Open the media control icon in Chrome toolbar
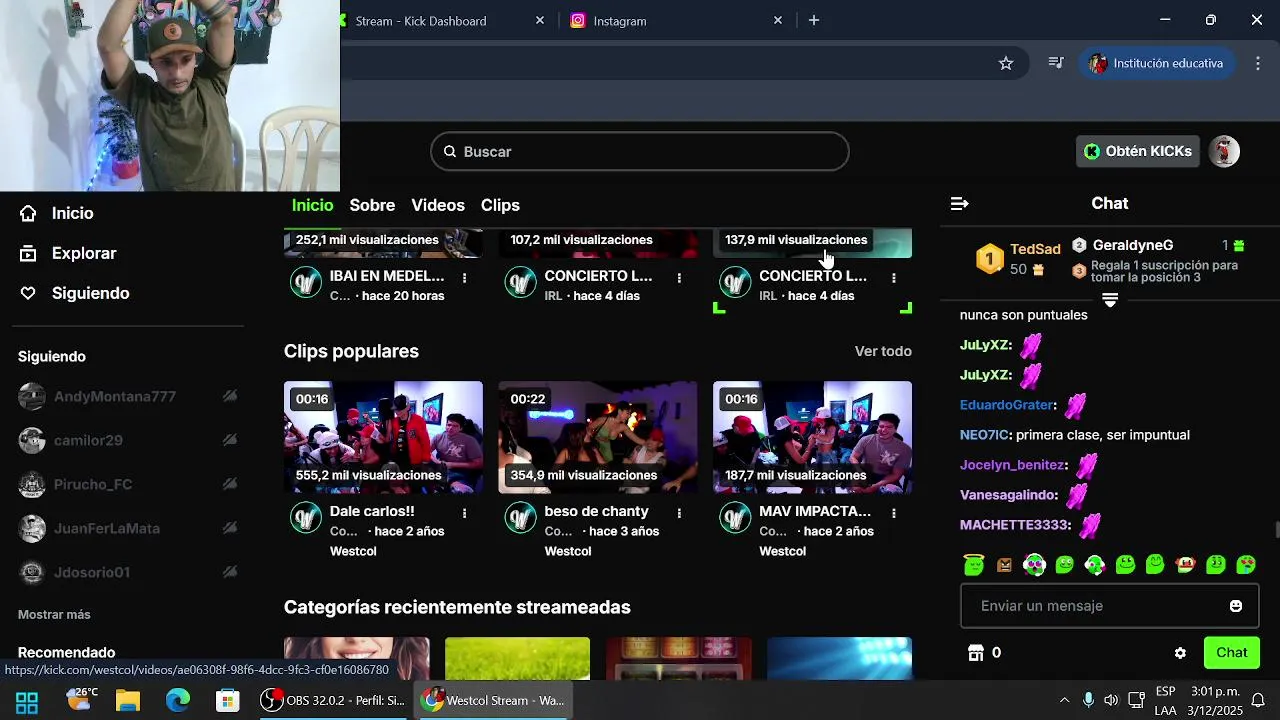The width and height of the screenshot is (1280, 720). click(x=1056, y=63)
